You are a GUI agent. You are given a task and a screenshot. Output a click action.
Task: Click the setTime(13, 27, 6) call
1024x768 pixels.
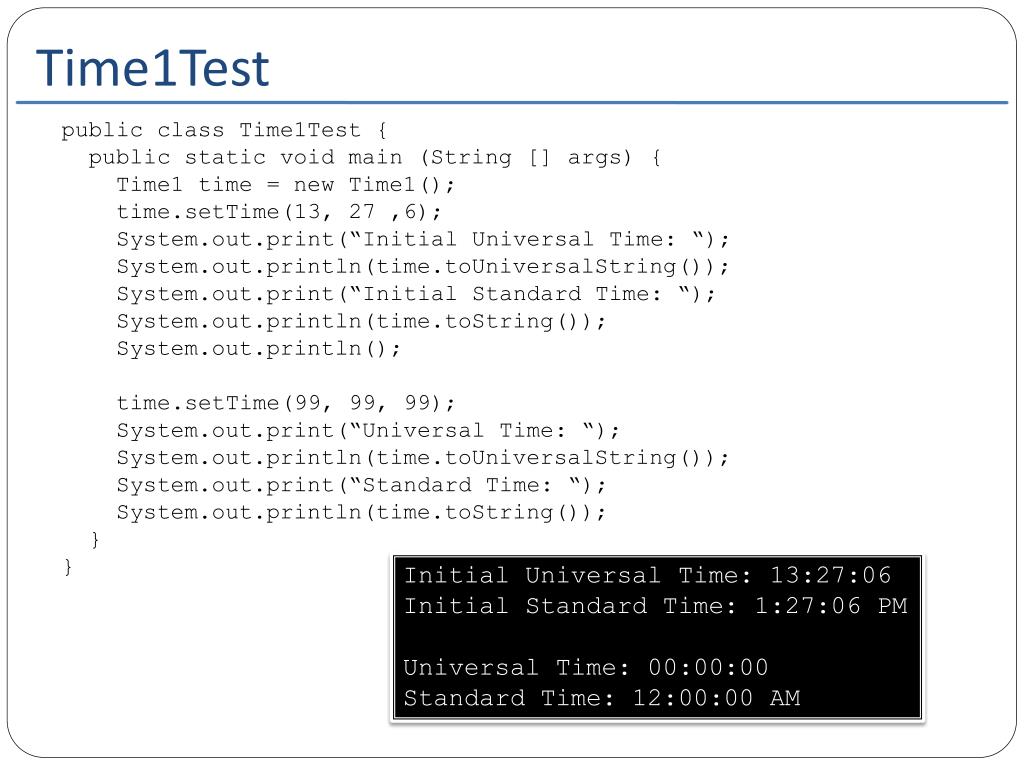click(x=278, y=212)
